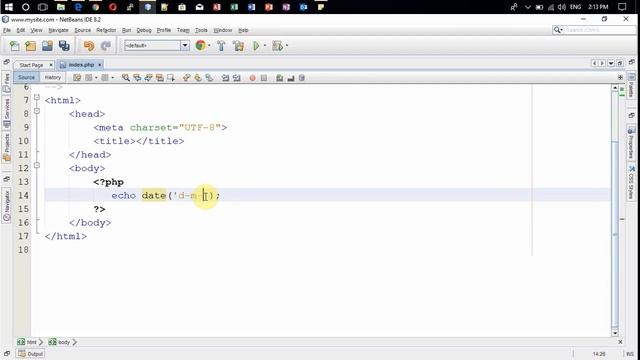
Task: Expand the browser selection dropdown arrow
Action: click(209, 46)
